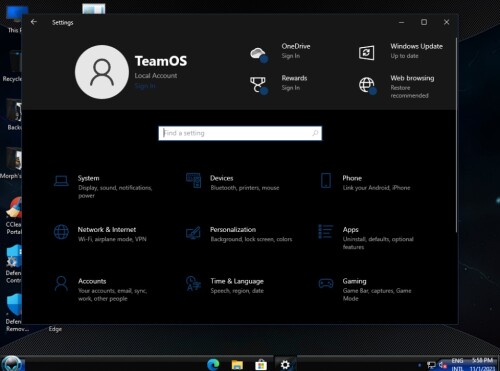Open the Phone icon
This screenshot has height=371, width=500.
tap(326, 181)
